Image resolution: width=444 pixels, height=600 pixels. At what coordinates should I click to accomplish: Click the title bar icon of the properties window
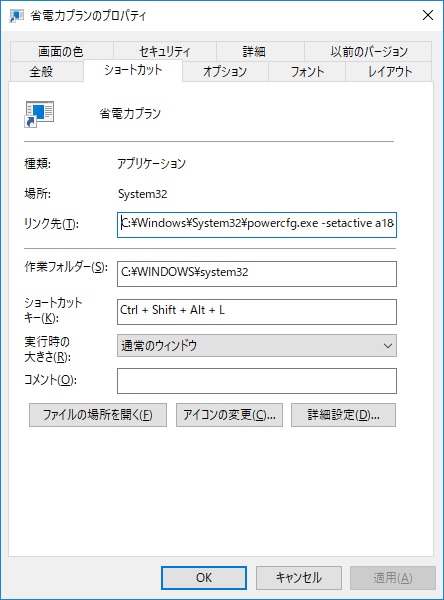(x=17, y=16)
